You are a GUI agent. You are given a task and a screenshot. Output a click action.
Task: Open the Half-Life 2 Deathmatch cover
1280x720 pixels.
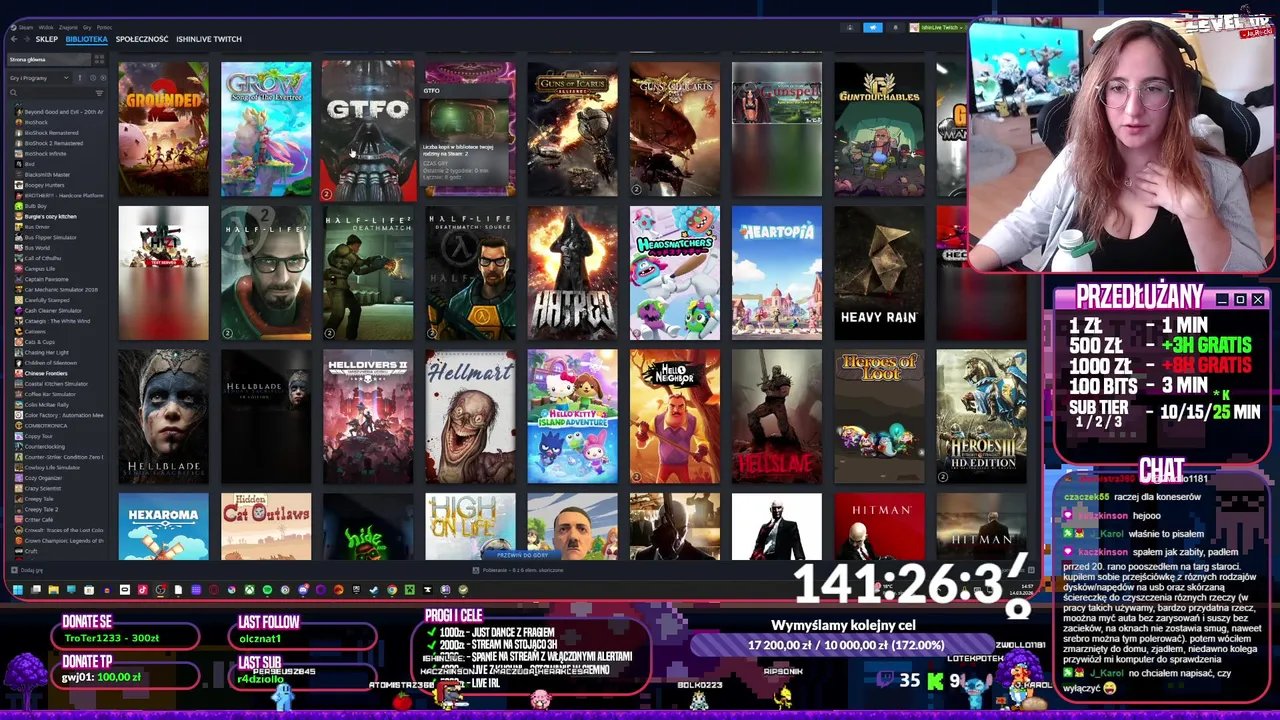[x=368, y=273]
